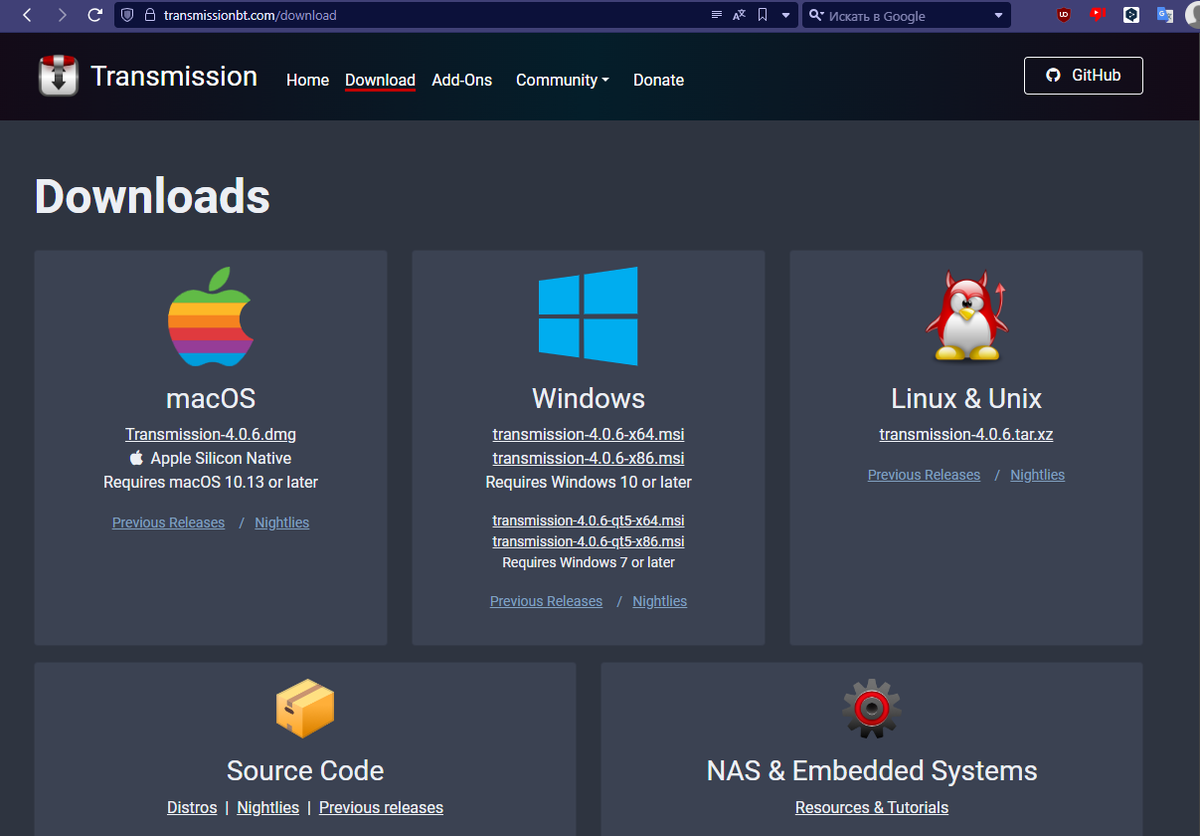Click the padlock site security icon
This screenshot has width=1200, height=836.
point(150,15)
